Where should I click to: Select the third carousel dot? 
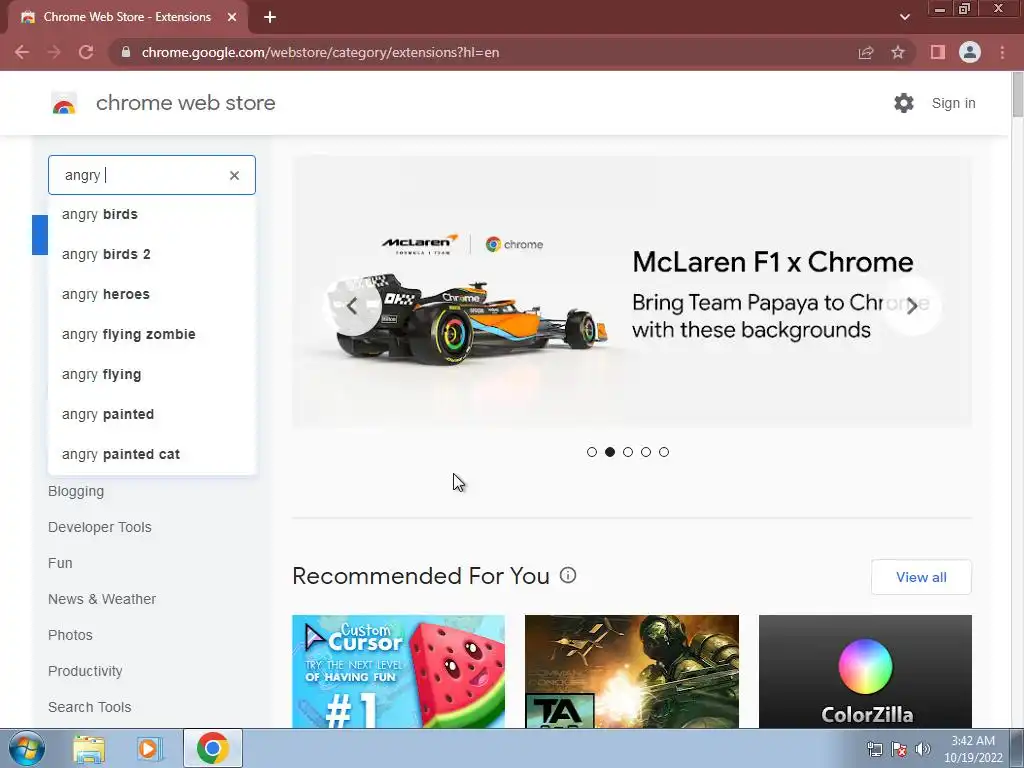(628, 452)
